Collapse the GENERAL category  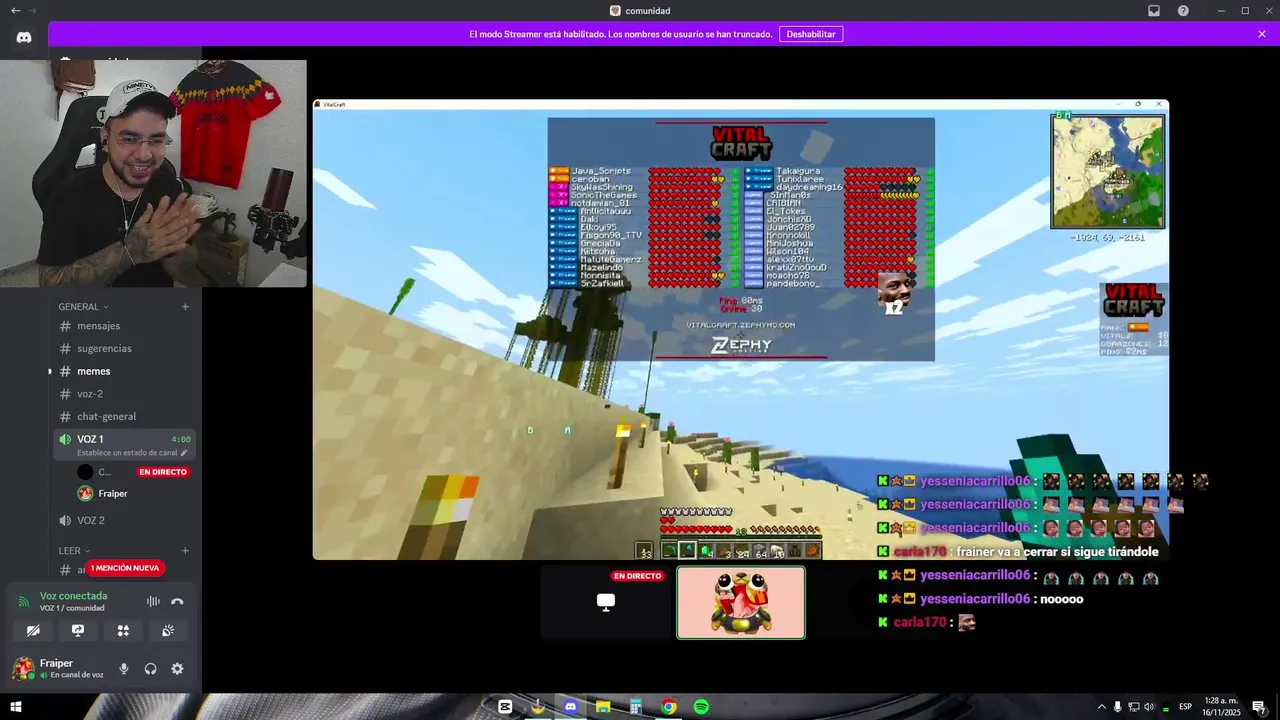pos(83,307)
